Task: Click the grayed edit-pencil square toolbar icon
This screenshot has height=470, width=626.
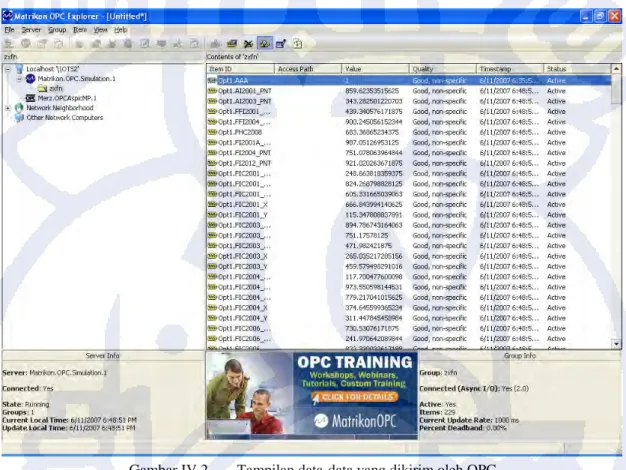Action: coord(145,44)
